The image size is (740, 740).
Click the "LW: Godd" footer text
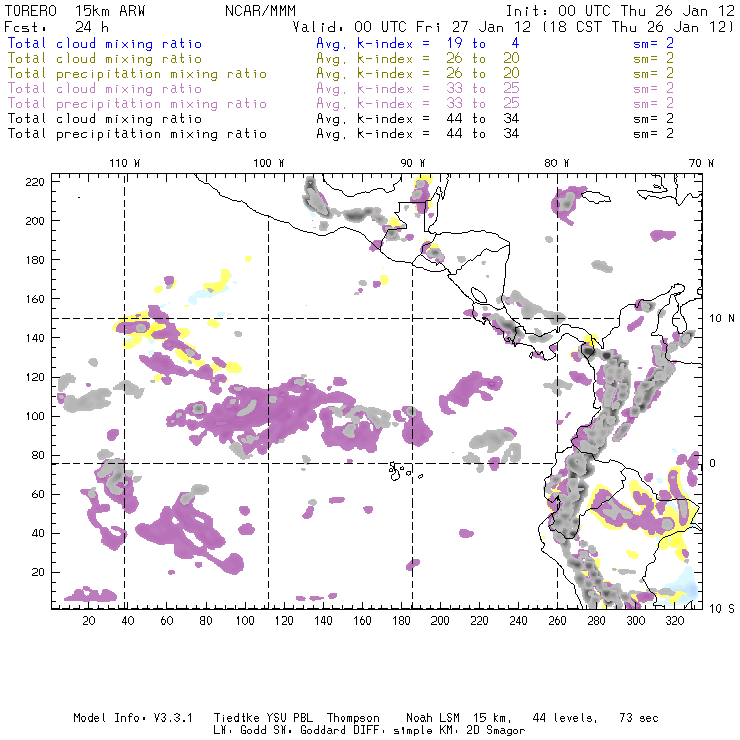coord(240,730)
